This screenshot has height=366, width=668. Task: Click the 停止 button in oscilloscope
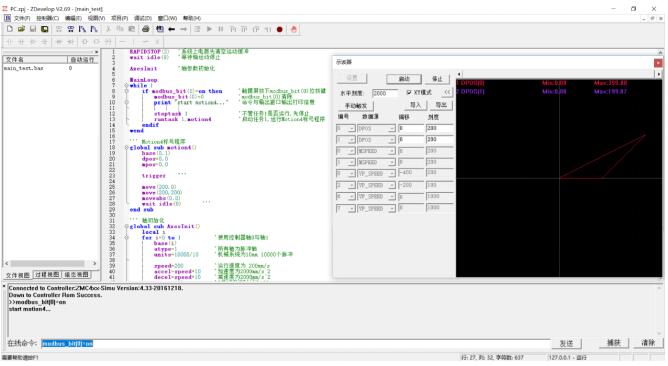(438, 79)
